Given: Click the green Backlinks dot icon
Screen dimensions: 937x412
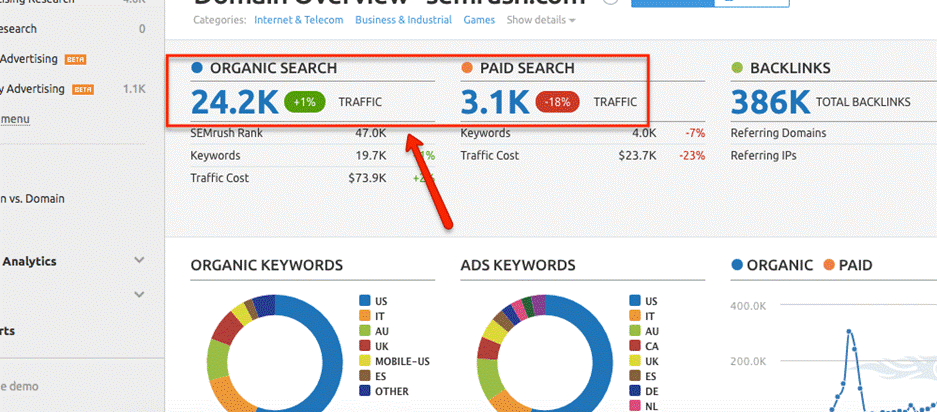Looking at the screenshot, I should coord(737,68).
